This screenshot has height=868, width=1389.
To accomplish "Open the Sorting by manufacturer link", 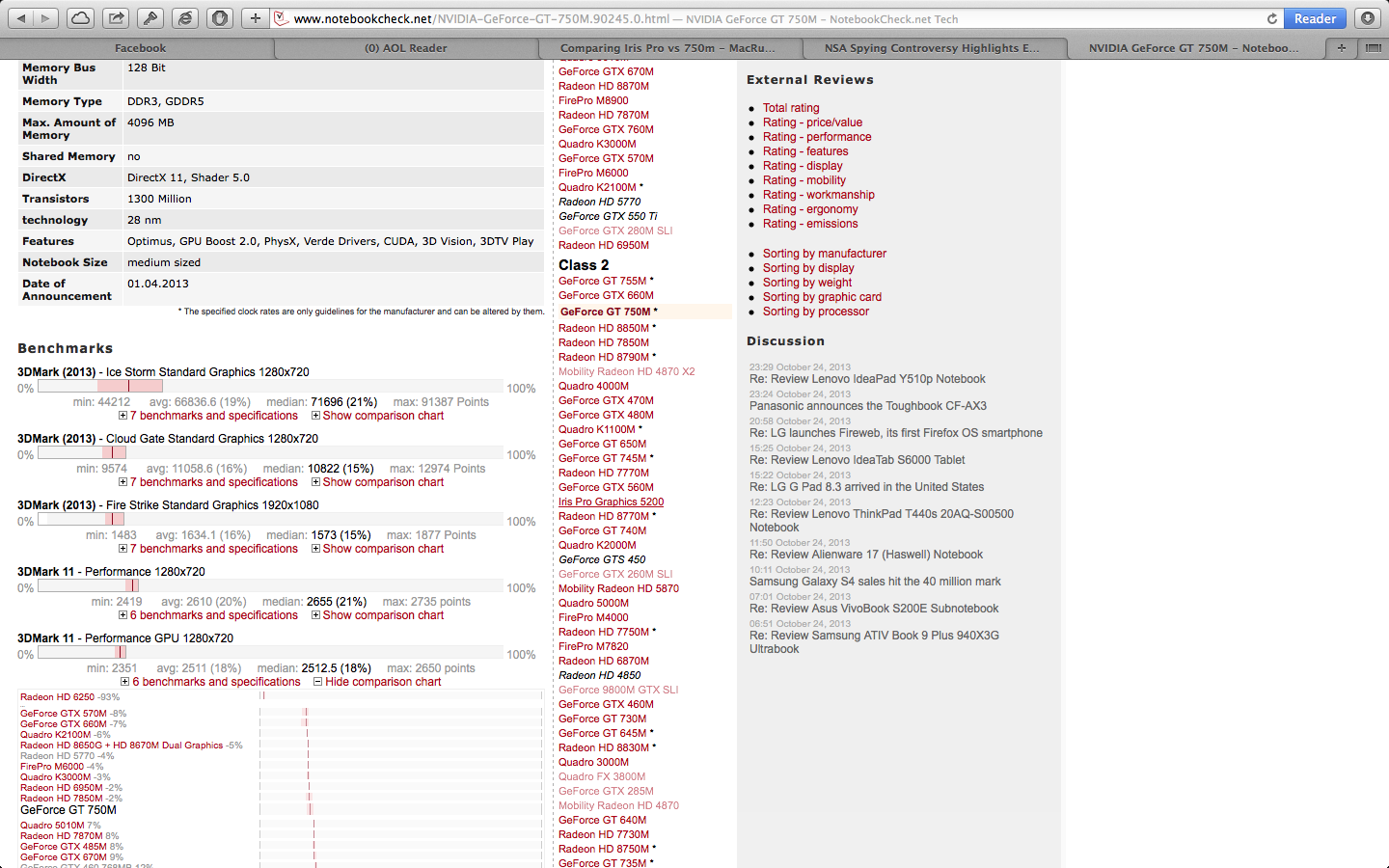I will coord(825,254).
